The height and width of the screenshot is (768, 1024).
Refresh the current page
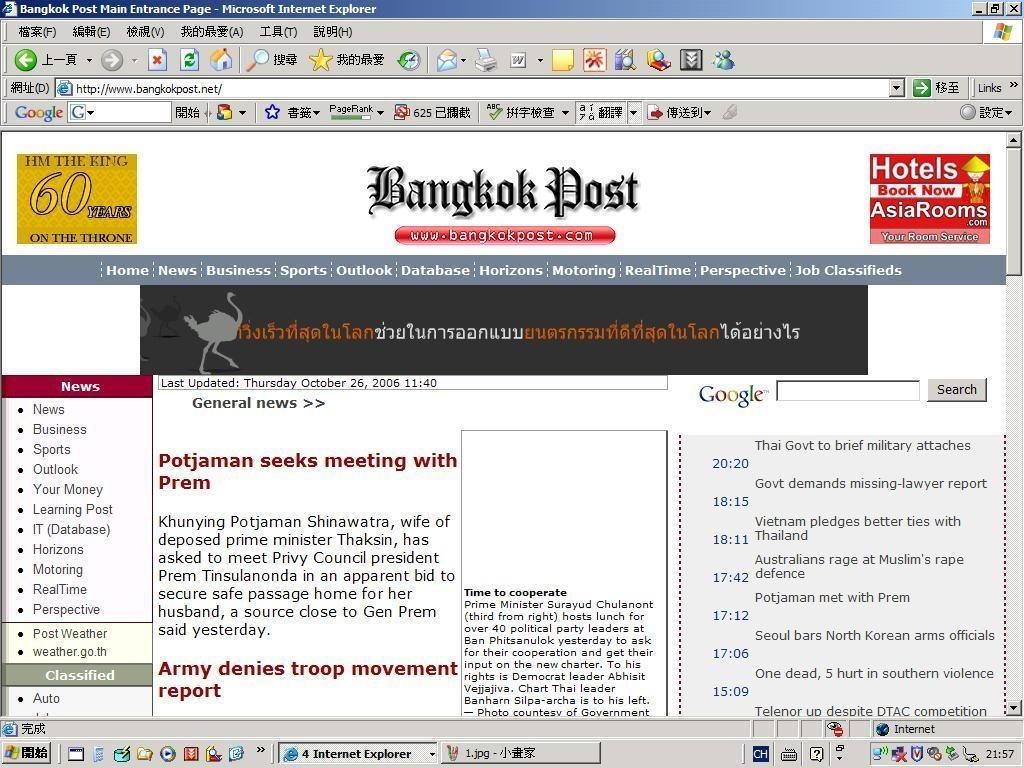click(189, 60)
